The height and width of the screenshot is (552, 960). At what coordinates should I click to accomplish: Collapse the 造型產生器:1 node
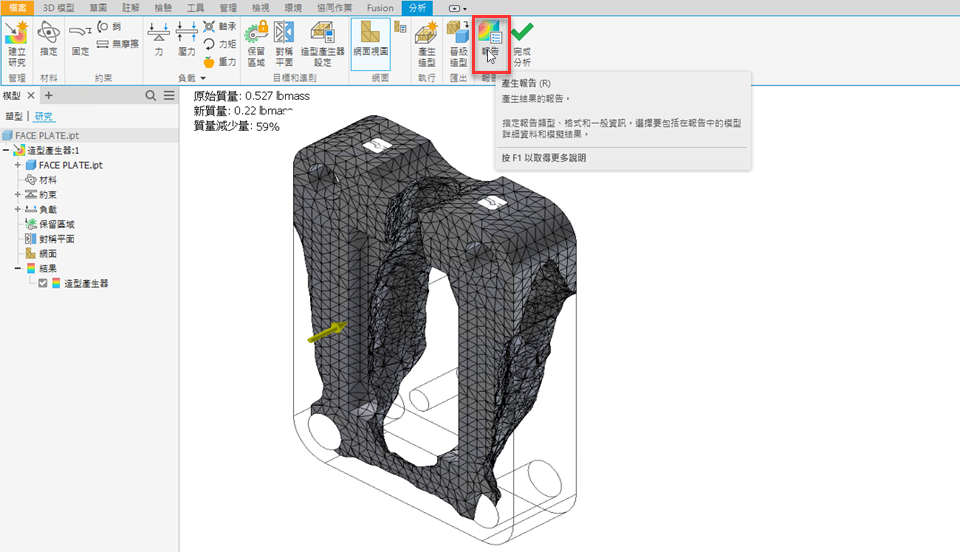coord(6,150)
